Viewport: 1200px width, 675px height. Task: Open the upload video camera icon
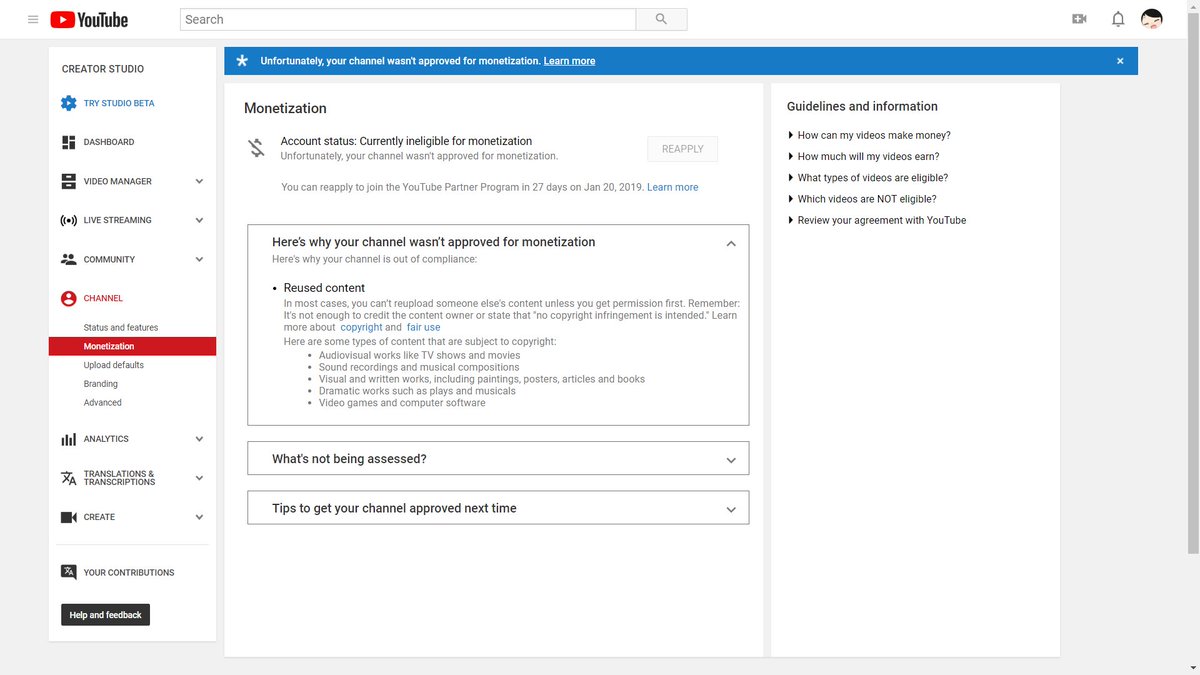pyautogui.click(x=1079, y=19)
